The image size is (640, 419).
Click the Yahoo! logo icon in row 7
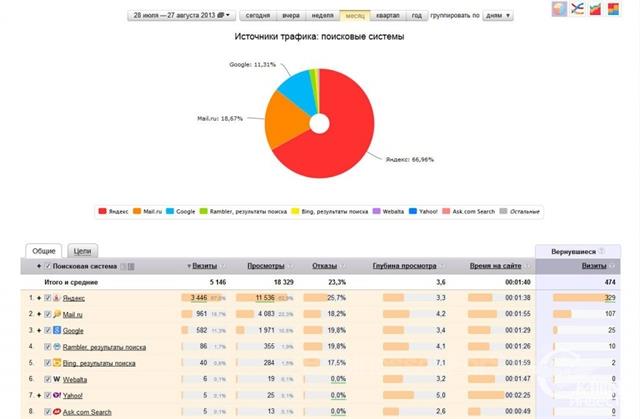point(57,395)
